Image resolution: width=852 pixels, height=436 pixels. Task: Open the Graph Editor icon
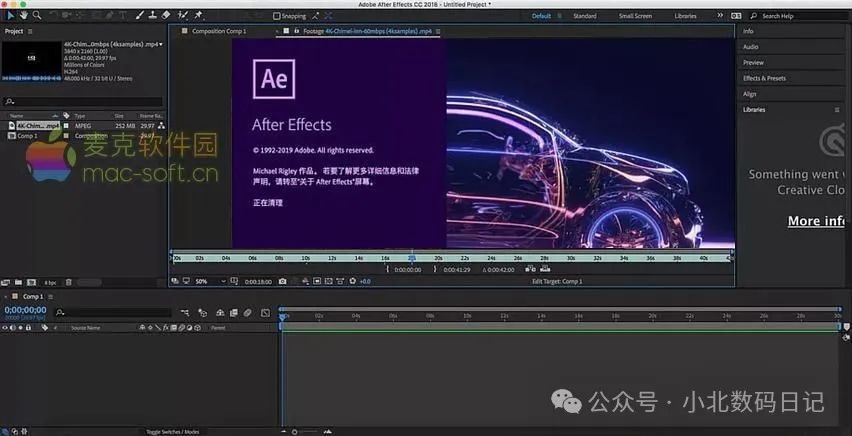pyautogui.click(x=265, y=313)
